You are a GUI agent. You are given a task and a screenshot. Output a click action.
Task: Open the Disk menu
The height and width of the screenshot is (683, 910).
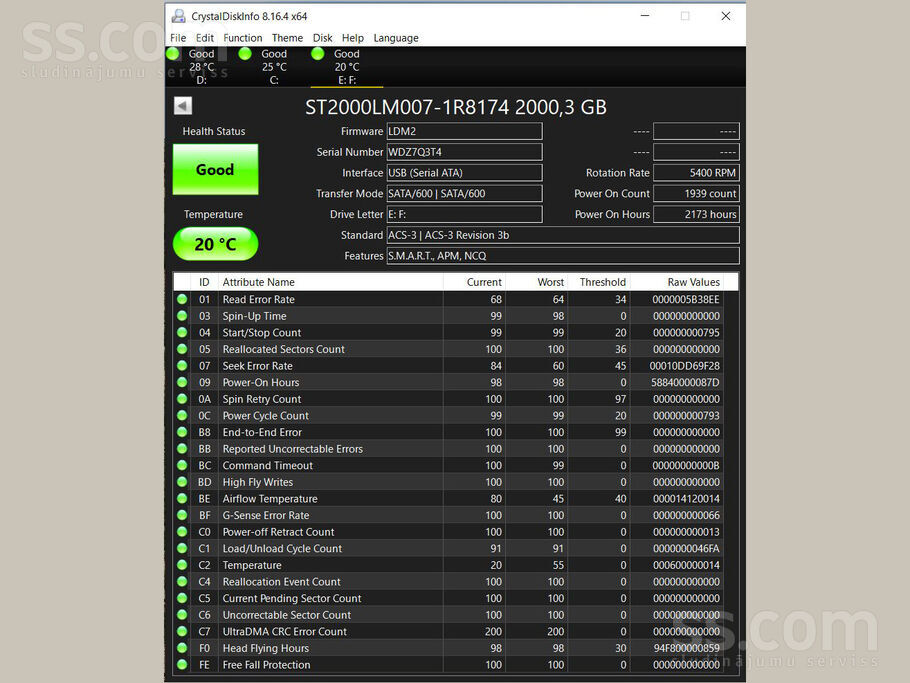(322, 38)
